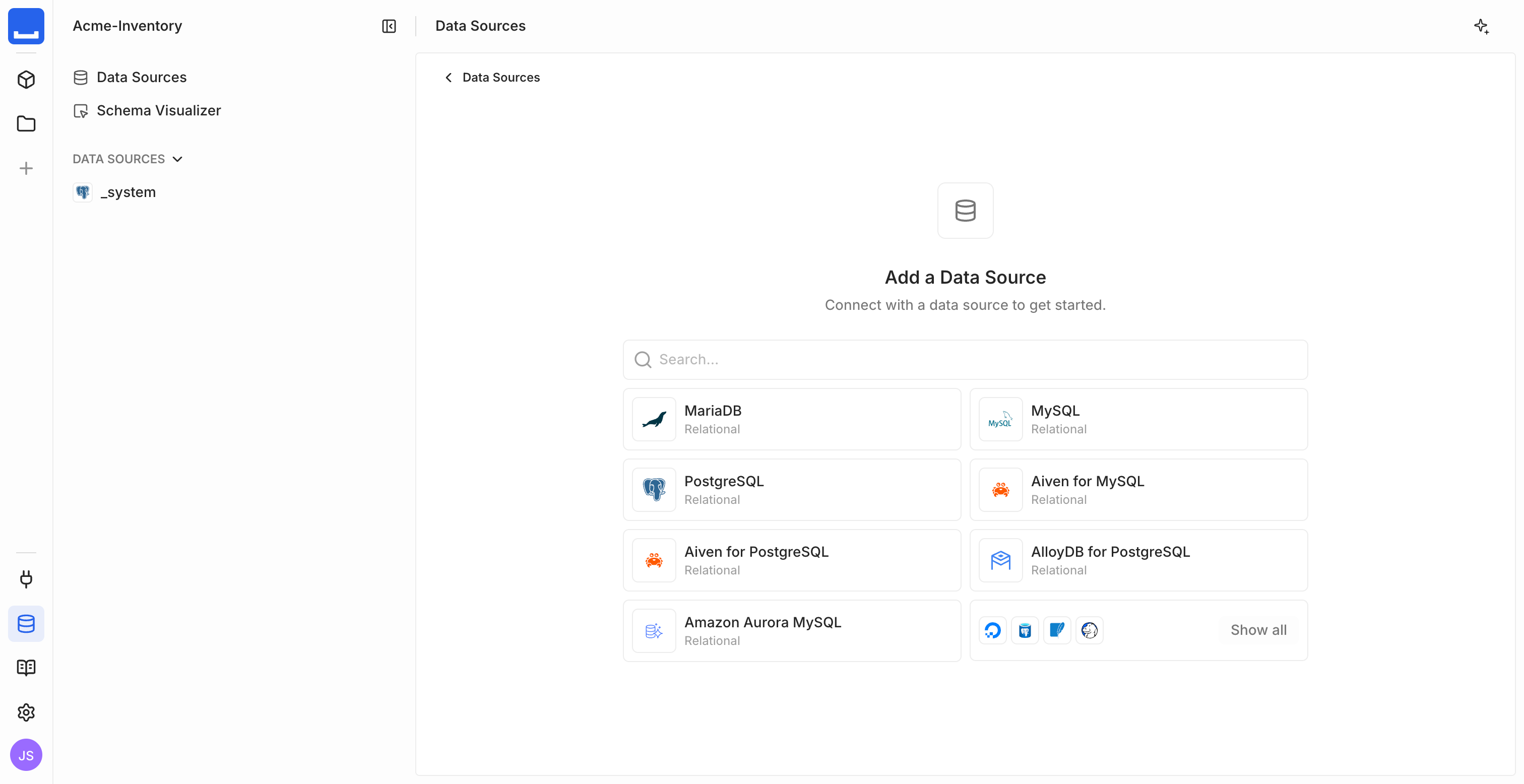1524x784 pixels.
Task: Open the plug connections icon
Action: pyautogui.click(x=26, y=579)
